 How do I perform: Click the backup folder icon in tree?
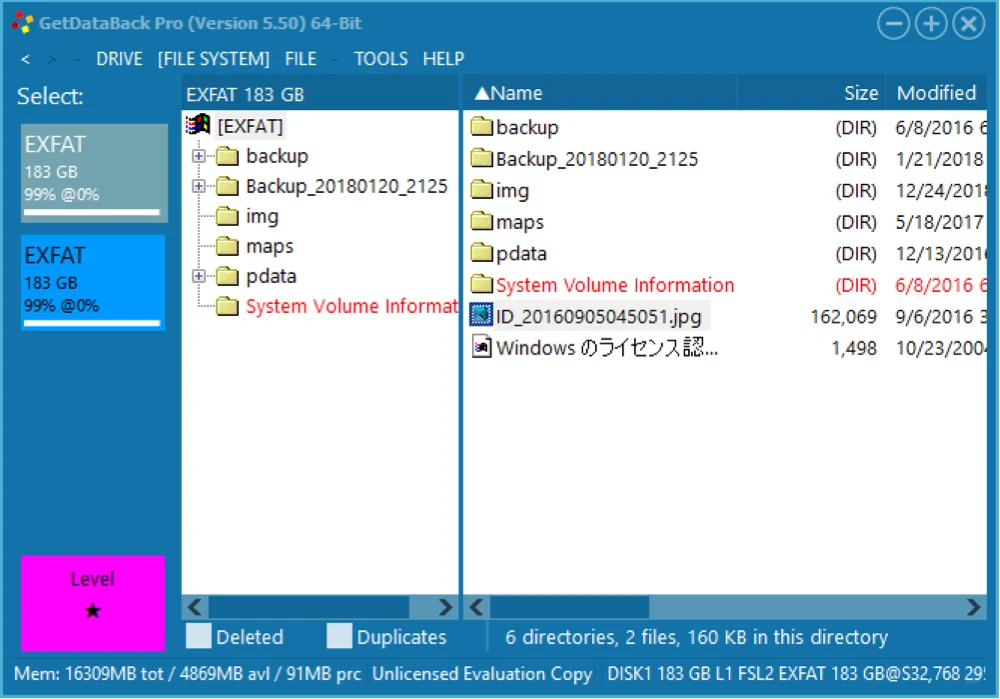coord(227,156)
